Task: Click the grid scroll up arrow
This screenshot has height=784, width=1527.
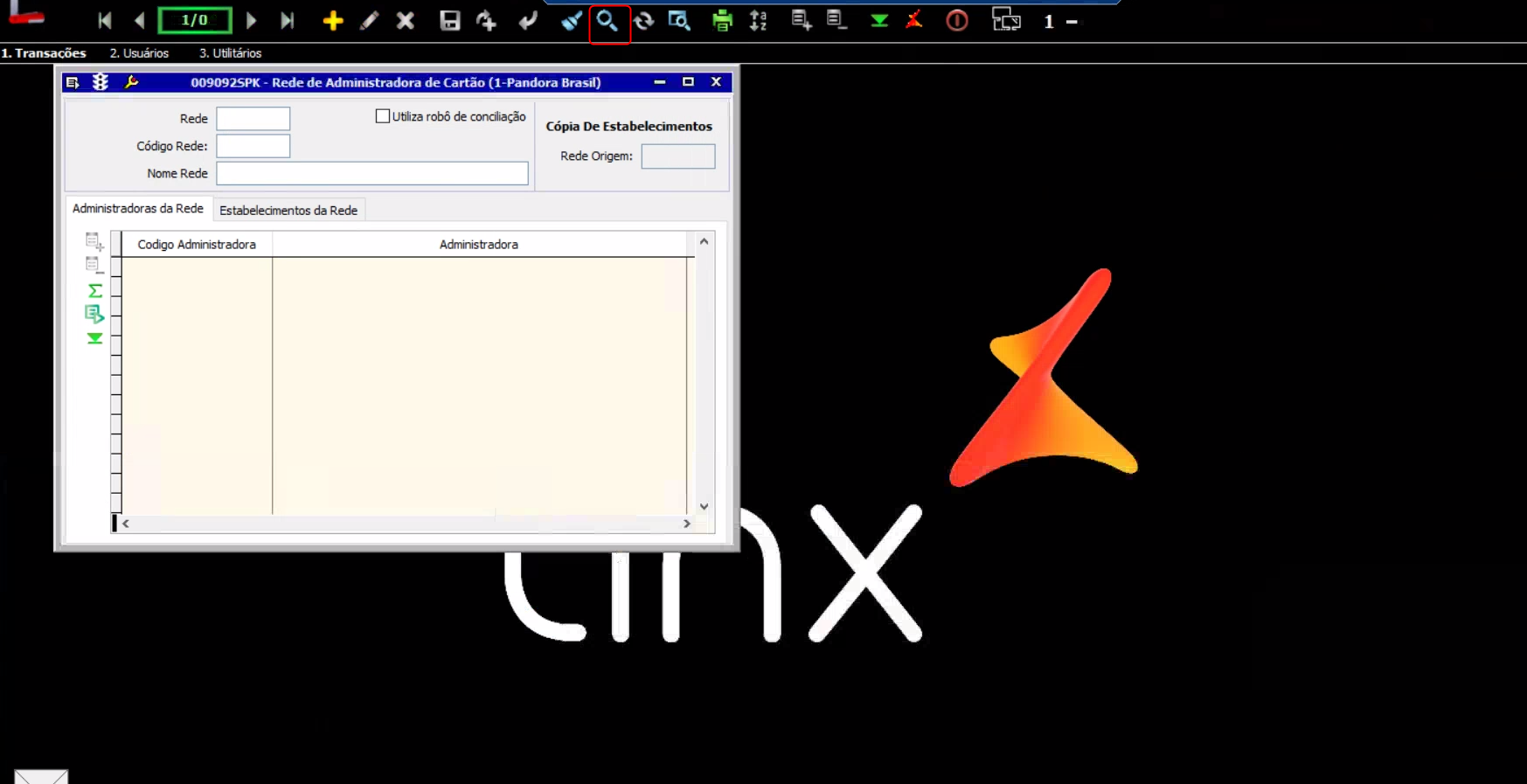Action: point(704,241)
